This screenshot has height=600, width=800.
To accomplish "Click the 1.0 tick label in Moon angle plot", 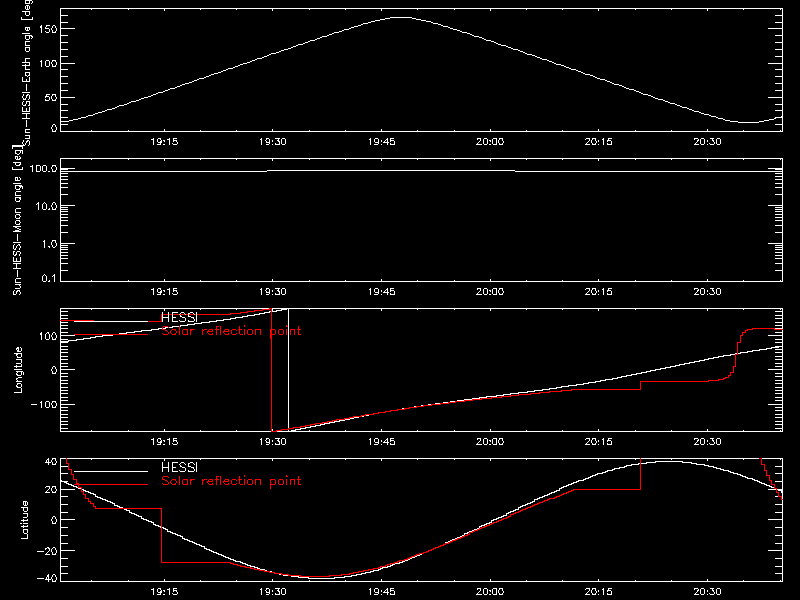I will pos(49,244).
